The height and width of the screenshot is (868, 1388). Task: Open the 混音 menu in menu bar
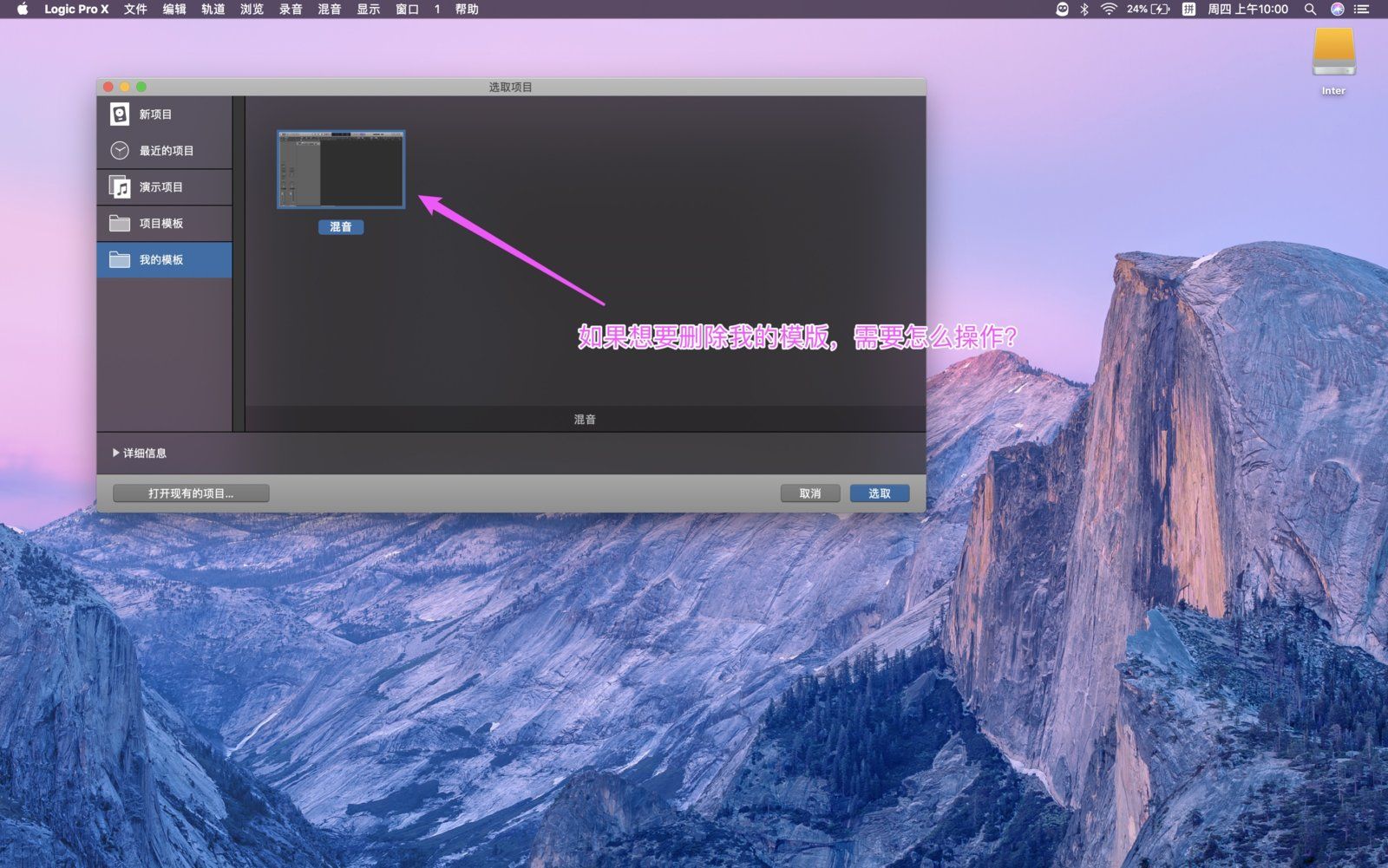coord(330,9)
